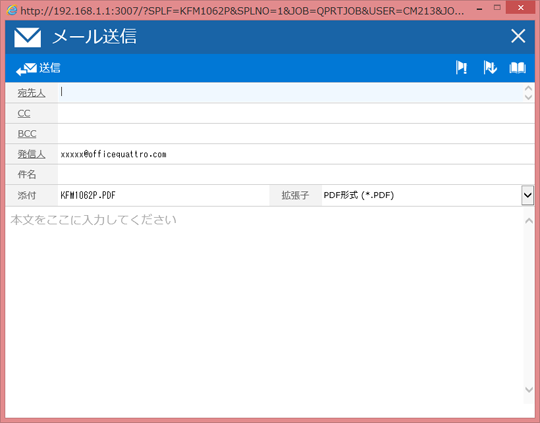This screenshot has width=540, height=423.
Task: Open the CC address link
Action: coord(24,113)
